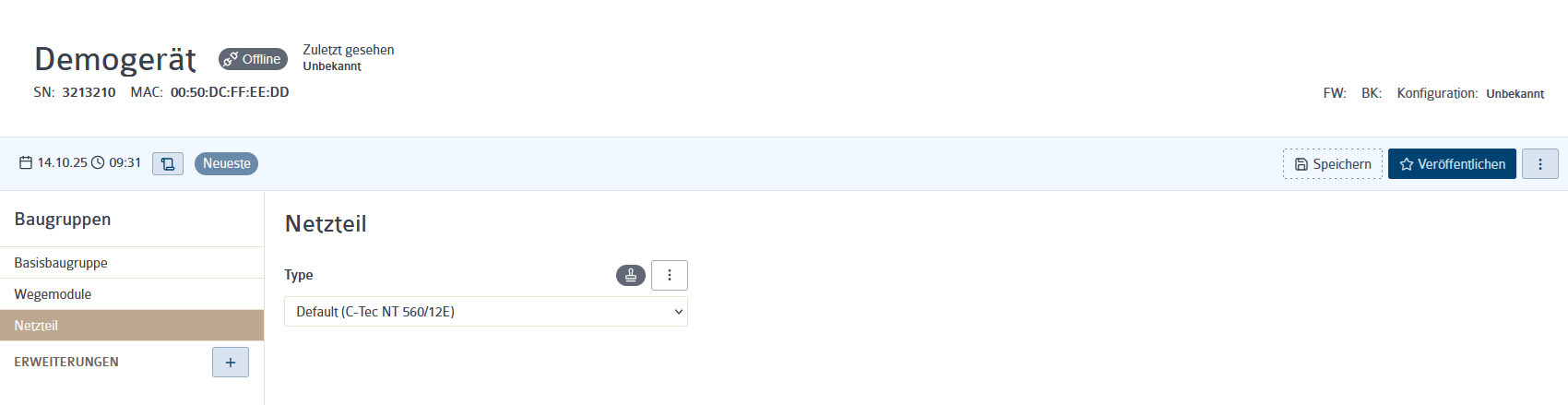Image resolution: width=1568 pixels, height=405 pixels.
Task: Click the Offline connection status badge
Action: tap(253, 59)
